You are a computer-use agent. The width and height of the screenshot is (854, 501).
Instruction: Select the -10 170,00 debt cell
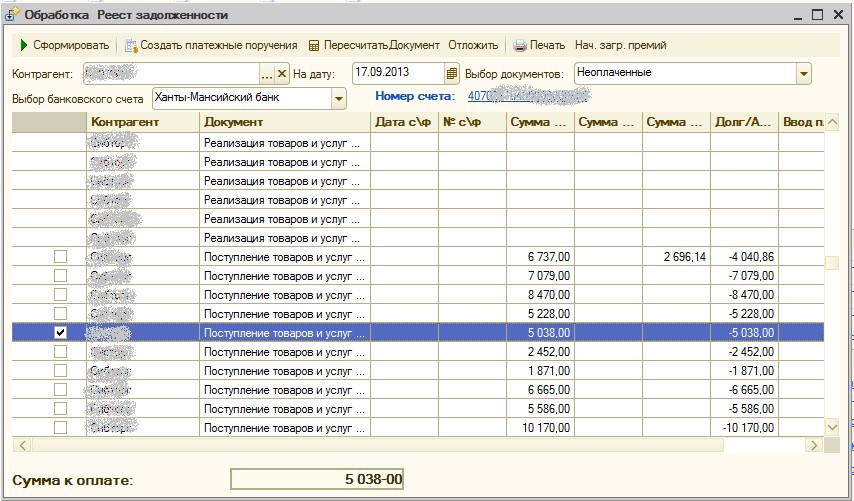pos(745,427)
